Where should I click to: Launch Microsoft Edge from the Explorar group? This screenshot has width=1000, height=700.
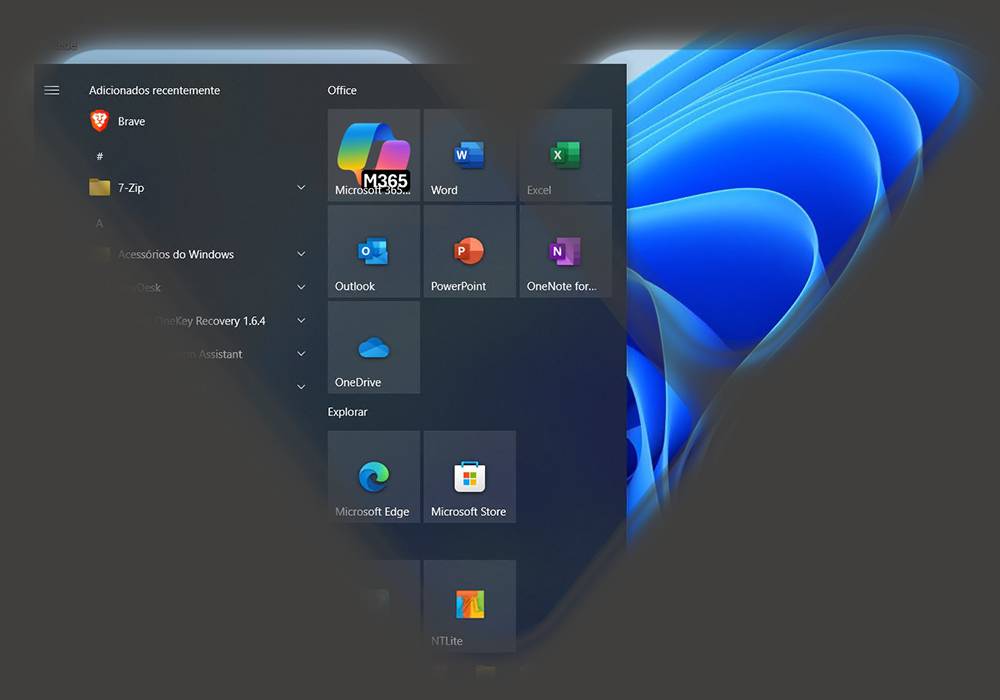pos(374,477)
